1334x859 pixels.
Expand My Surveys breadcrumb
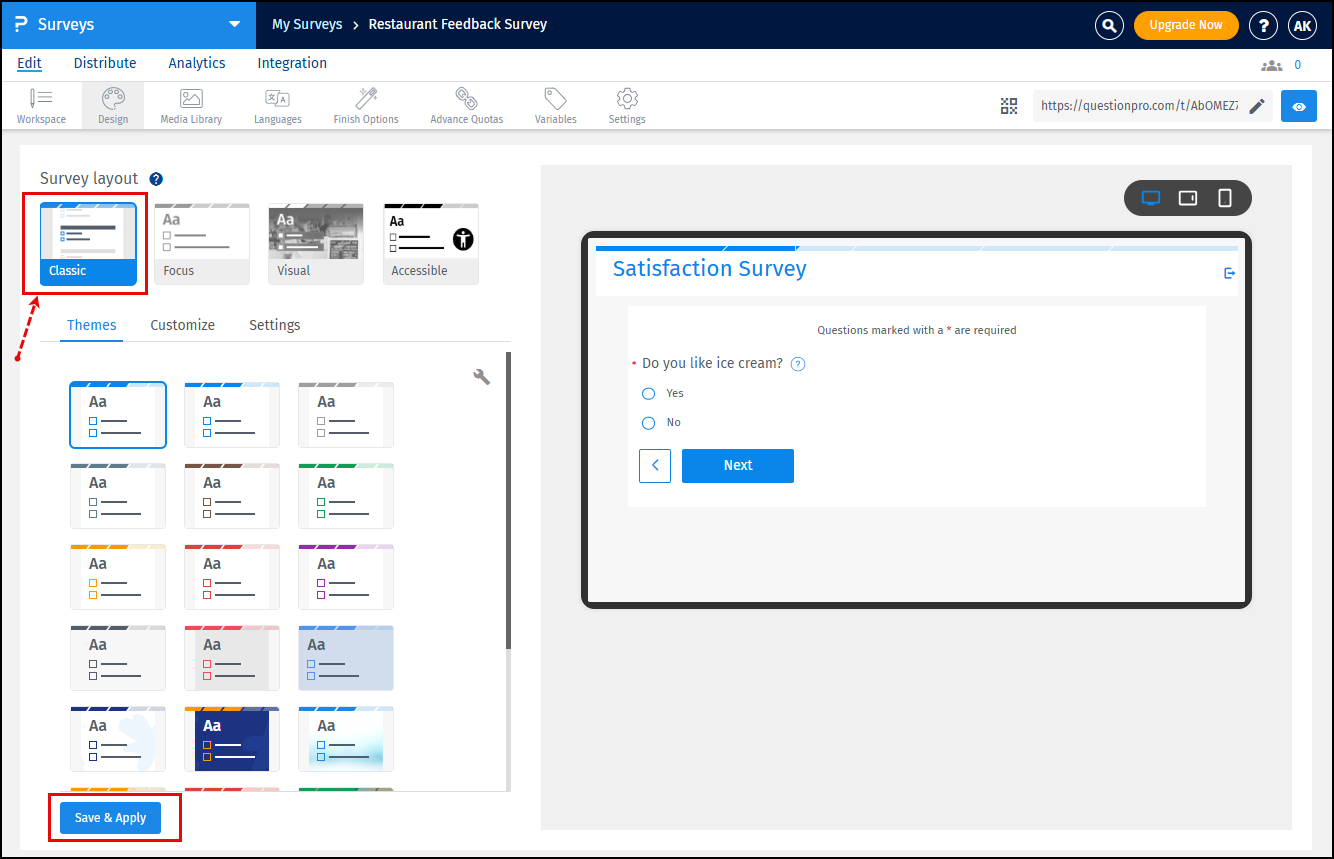click(x=307, y=24)
